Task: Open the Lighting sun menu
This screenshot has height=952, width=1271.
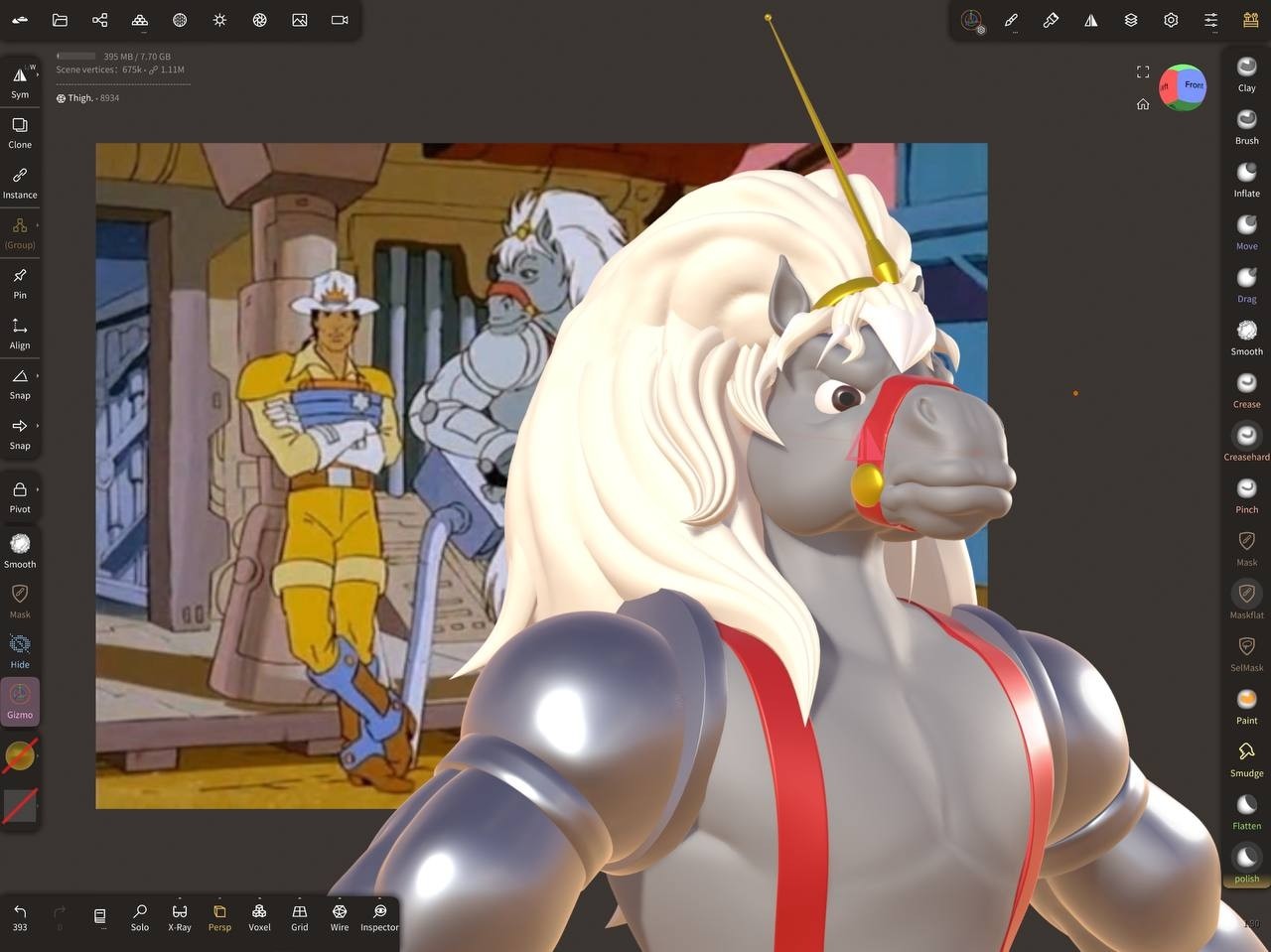Action: tap(219, 20)
